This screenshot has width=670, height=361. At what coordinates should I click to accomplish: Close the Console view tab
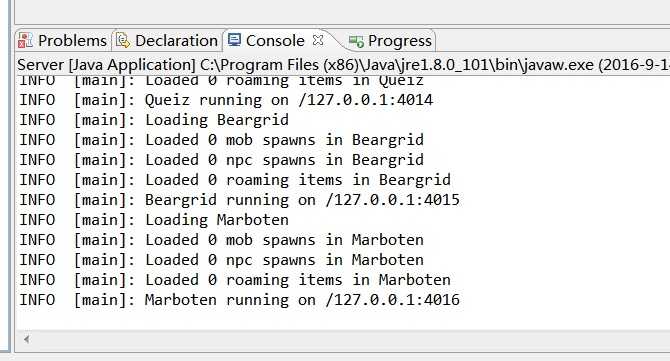click(318, 40)
